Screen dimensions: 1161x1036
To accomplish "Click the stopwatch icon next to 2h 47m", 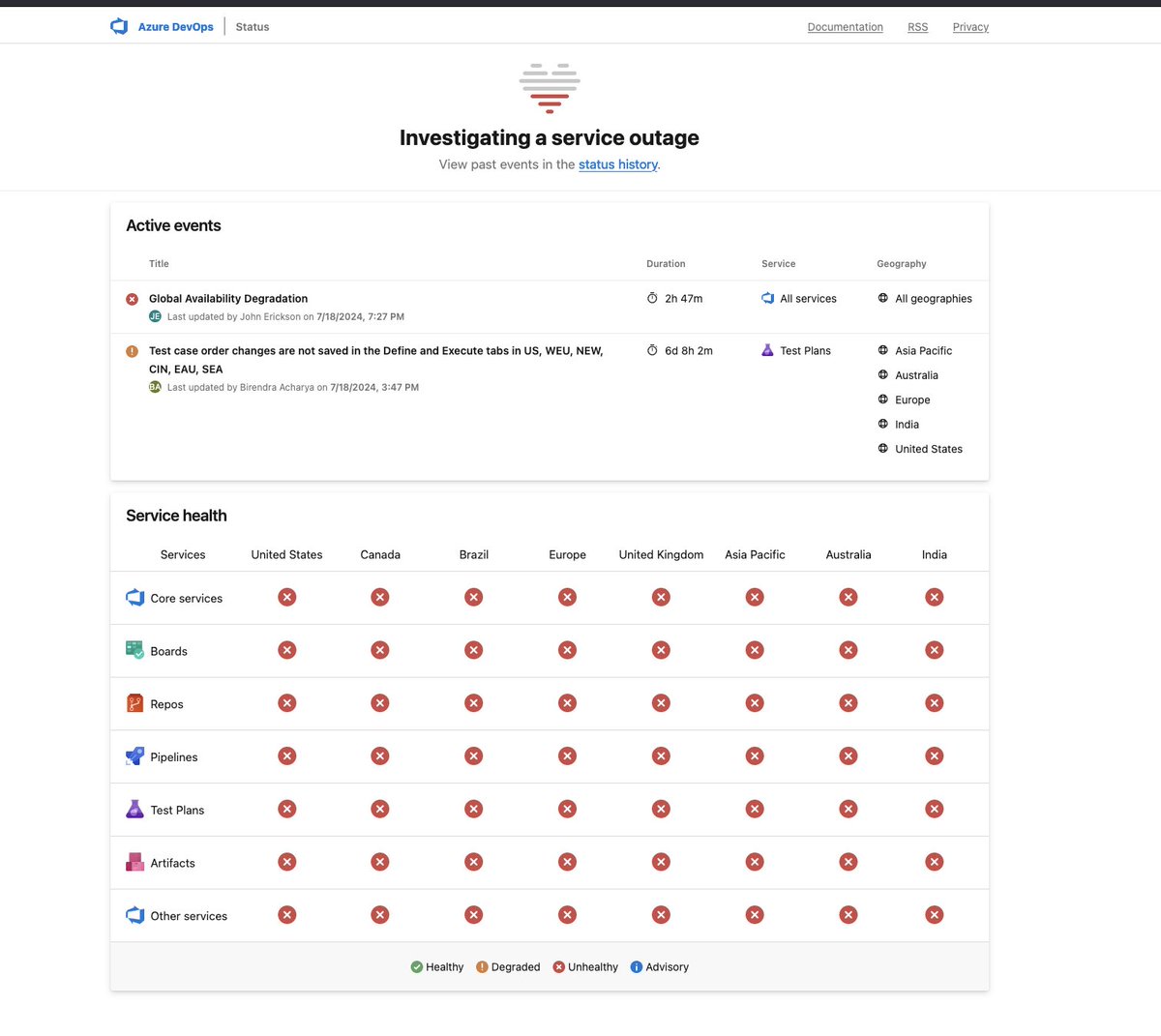I will 652,298.
